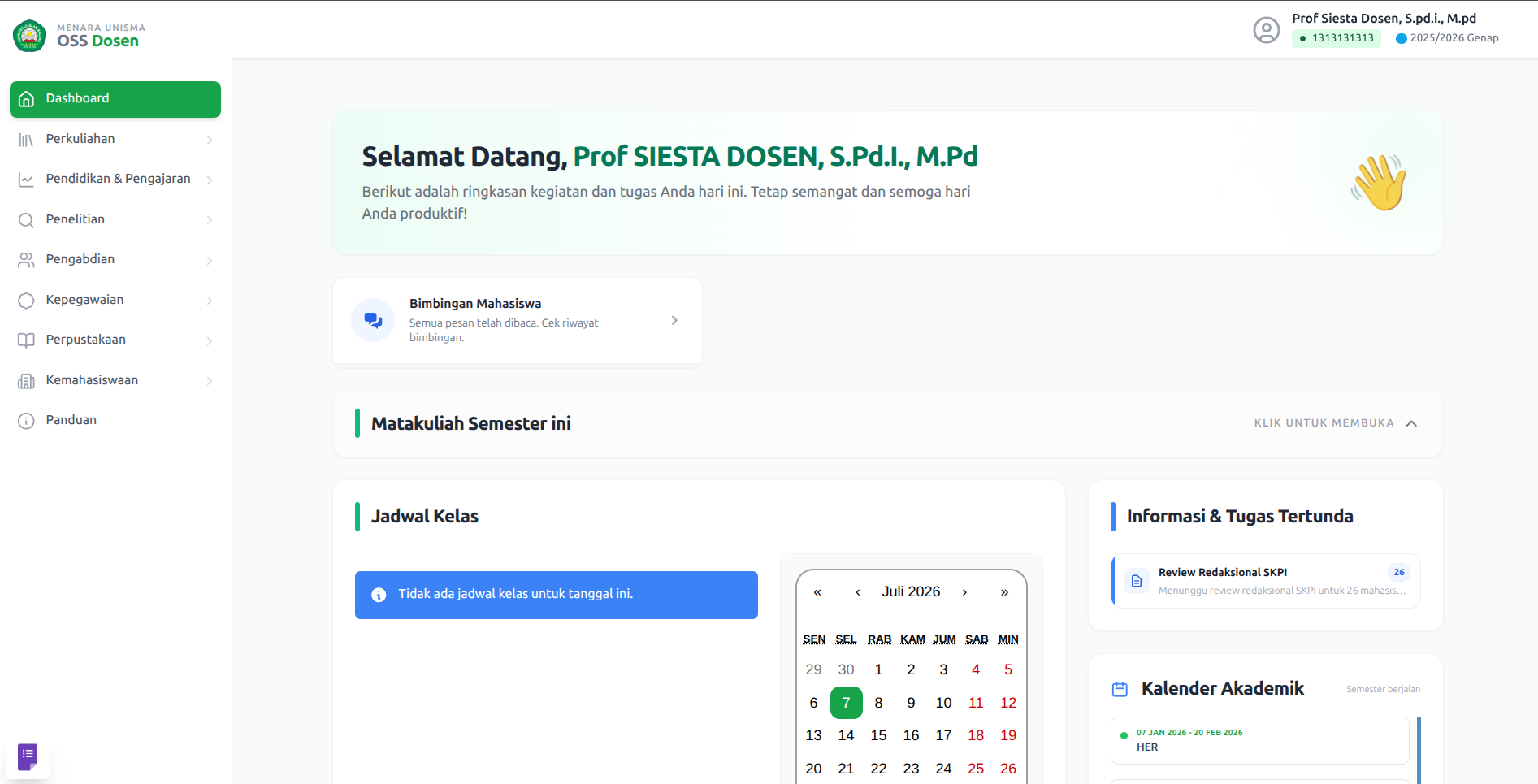Click the Kalender Akademik calendar icon
The height and width of the screenshot is (784, 1538).
click(1120, 689)
